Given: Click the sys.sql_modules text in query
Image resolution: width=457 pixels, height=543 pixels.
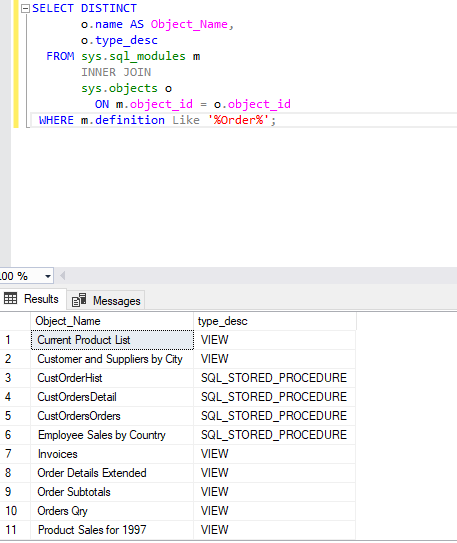Looking at the screenshot, I should (x=133, y=56).
